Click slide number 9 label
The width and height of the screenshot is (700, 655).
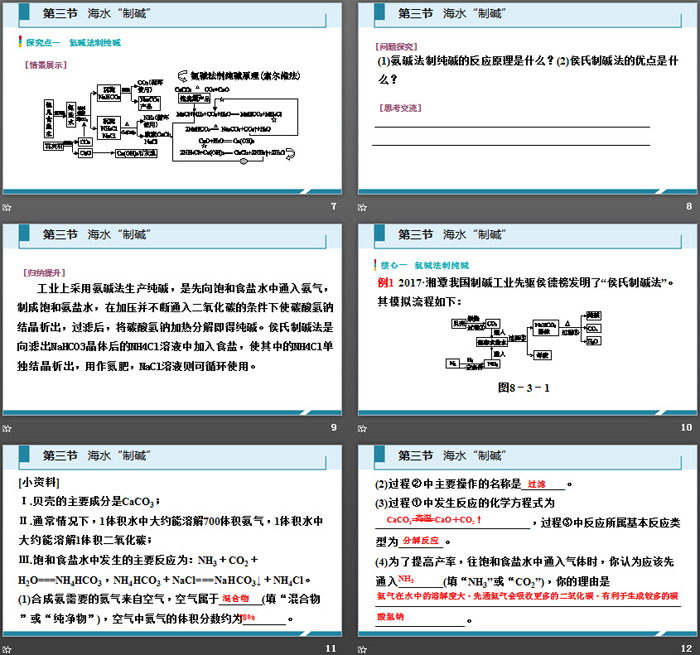tap(333, 427)
